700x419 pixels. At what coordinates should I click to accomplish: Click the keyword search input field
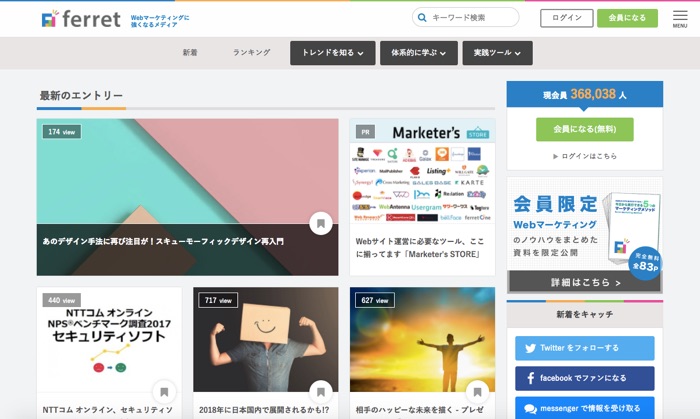[472, 18]
